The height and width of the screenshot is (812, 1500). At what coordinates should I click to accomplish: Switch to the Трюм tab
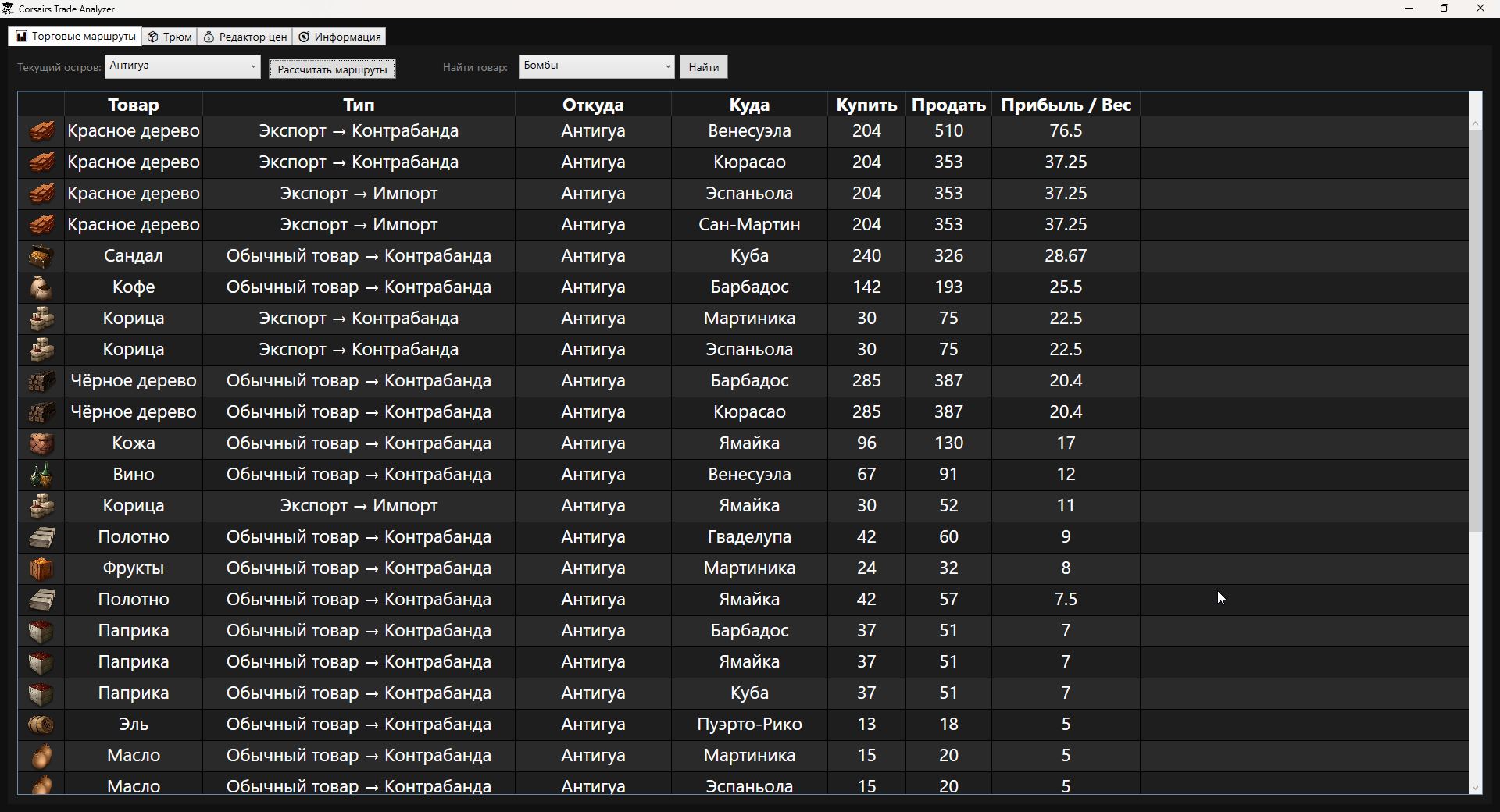pyautogui.click(x=170, y=37)
